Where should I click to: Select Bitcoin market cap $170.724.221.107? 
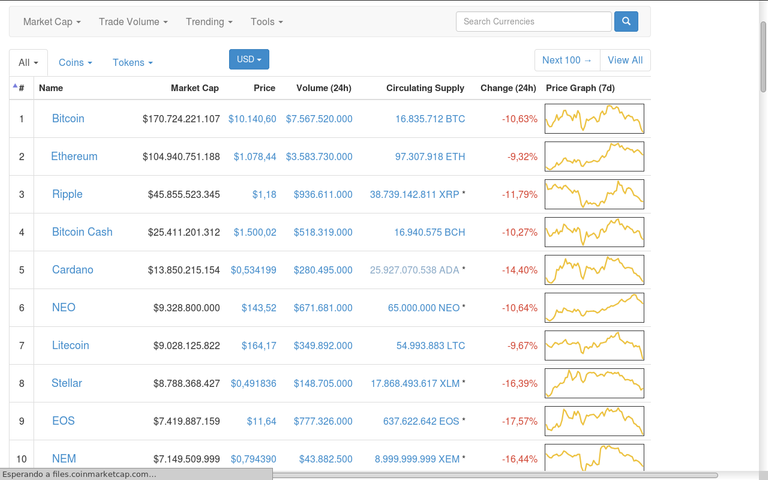(181, 119)
